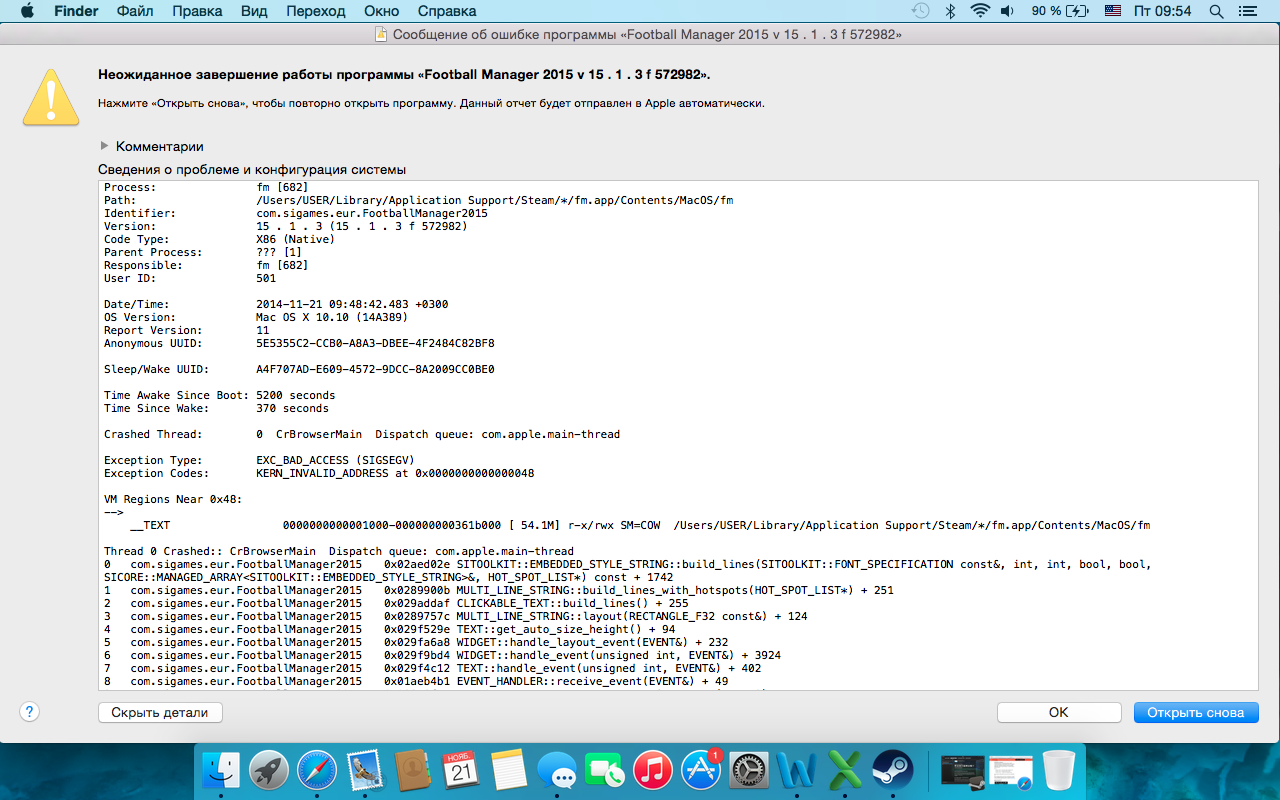Open the Trash in Dock

[x=1057, y=771]
